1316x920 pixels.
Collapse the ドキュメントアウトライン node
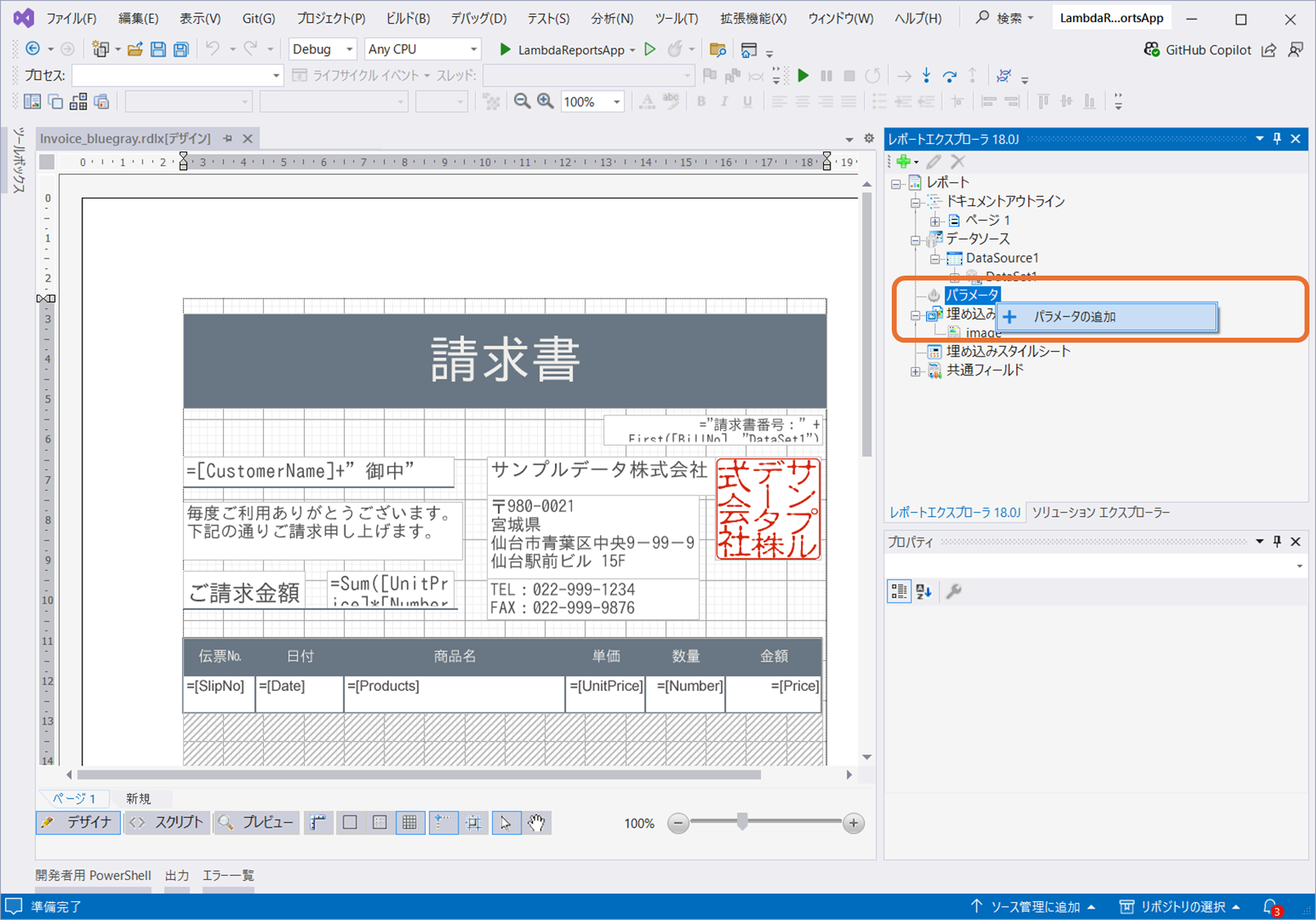[x=915, y=202]
